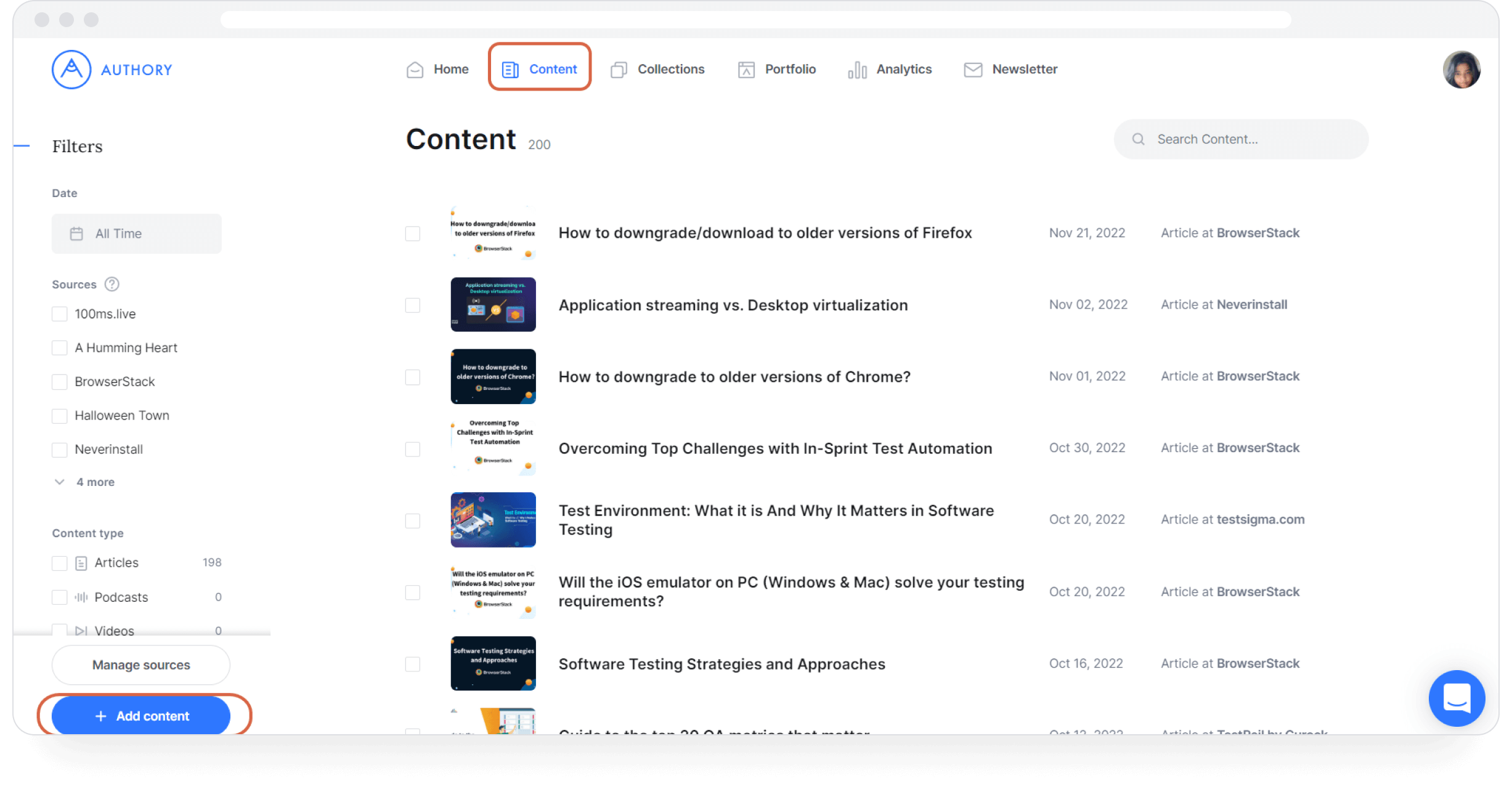This screenshot has width=1512, height=797.
Task: Click the Authory home logo icon
Action: click(x=71, y=69)
